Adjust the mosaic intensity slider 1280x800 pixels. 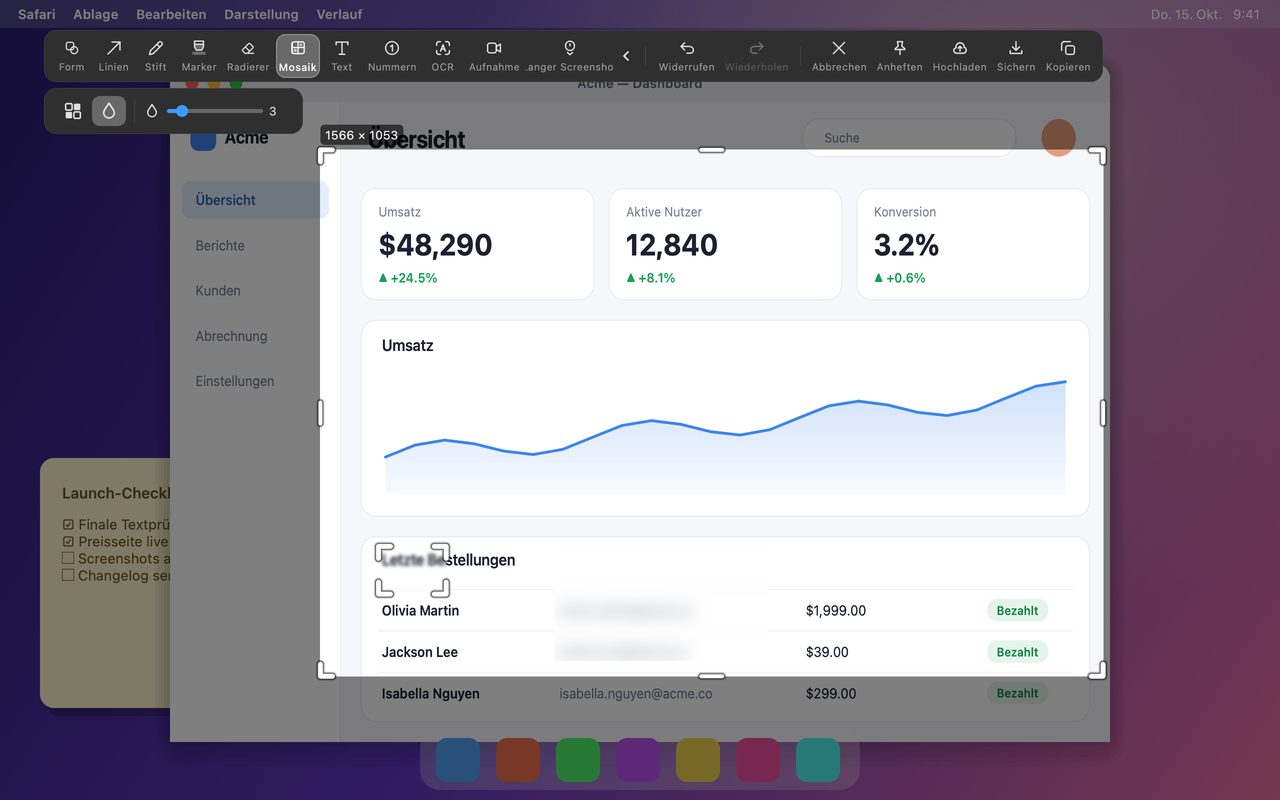coord(214,111)
